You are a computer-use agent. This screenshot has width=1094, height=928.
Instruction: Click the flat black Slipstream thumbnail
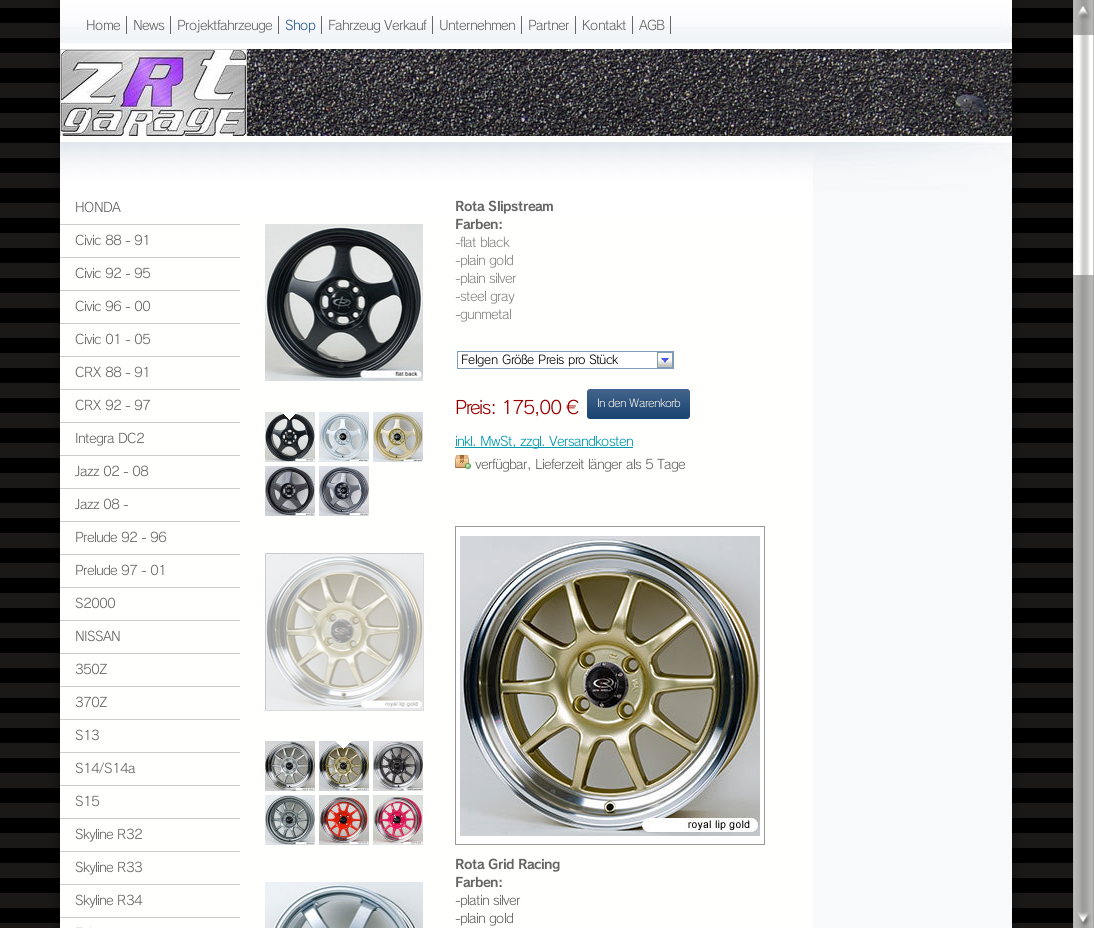(x=290, y=437)
